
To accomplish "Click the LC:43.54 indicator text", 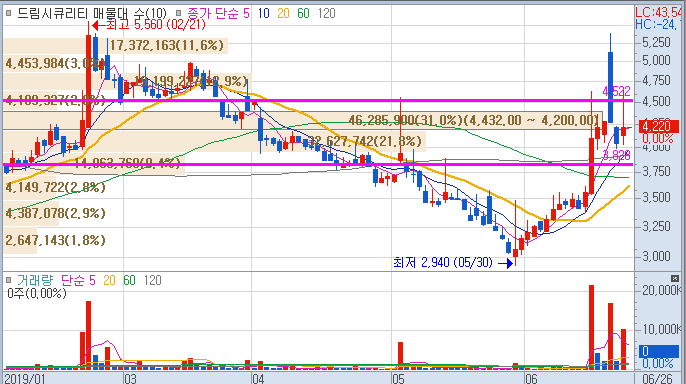I will tap(659, 13).
